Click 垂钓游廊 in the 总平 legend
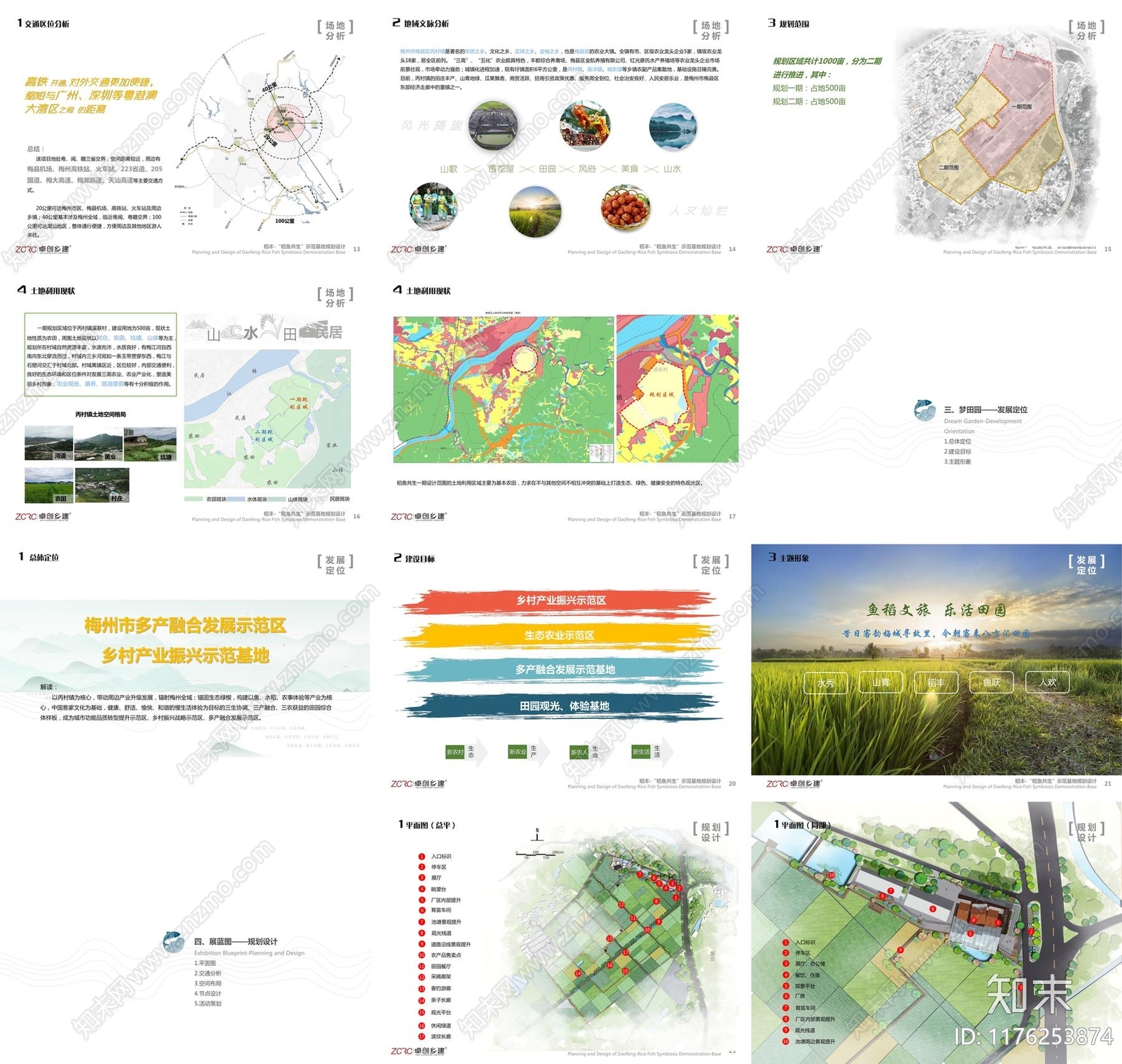The width and height of the screenshot is (1122, 1064). 441,988
